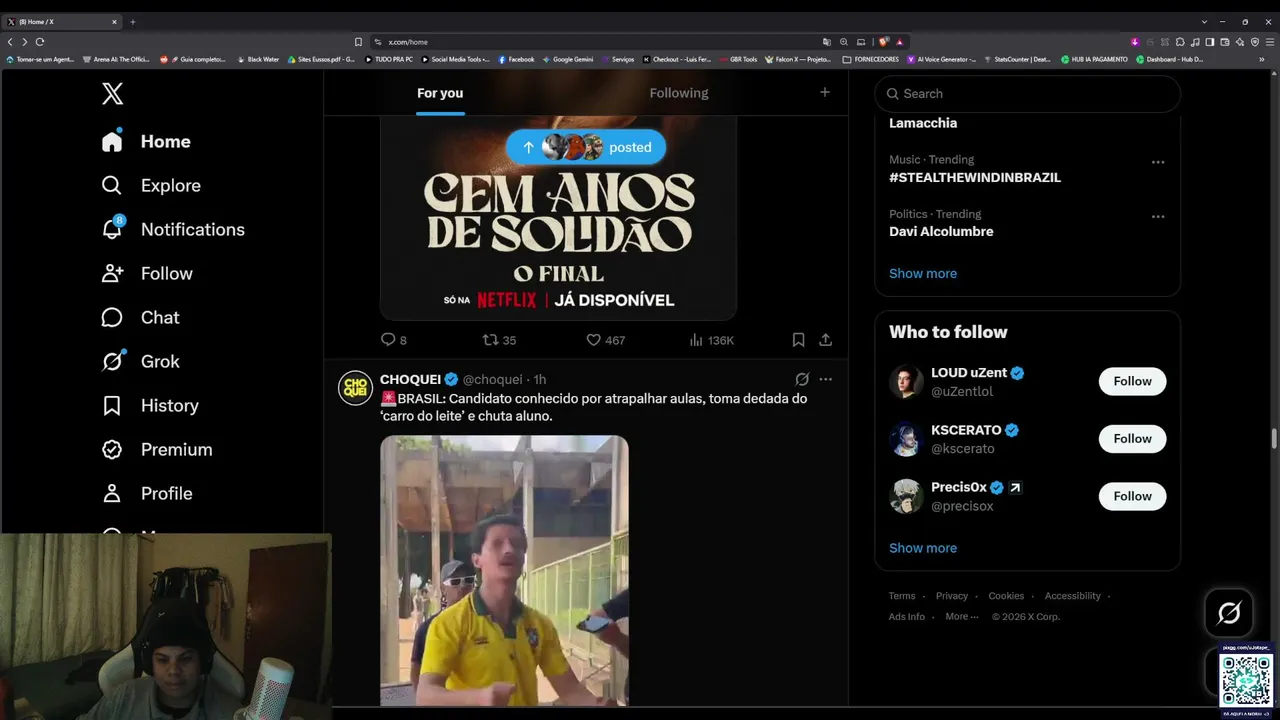The height and width of the screenshot is (720, 1280).
Task: Open Explore from the sidebar
Action: [151, 185]
